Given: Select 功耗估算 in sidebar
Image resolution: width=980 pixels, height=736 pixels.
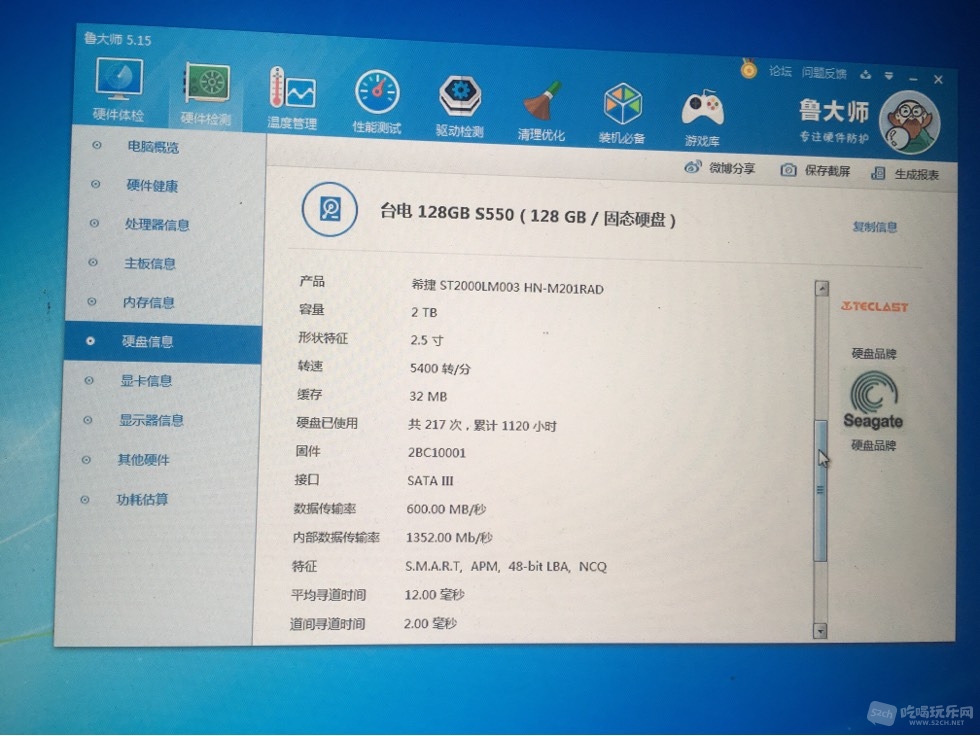Looking at the screenshot, I should pyautogui.click(x=142, y=499).
